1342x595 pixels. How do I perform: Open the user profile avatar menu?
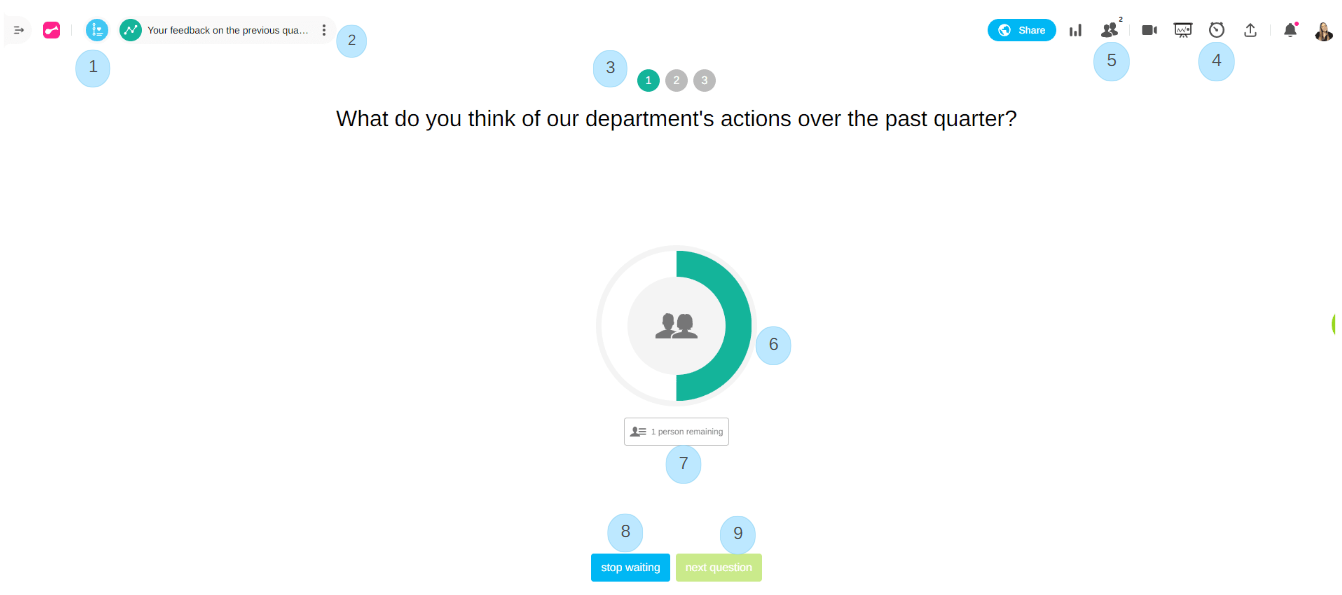pyautogui.click(x=1323, y=31)
